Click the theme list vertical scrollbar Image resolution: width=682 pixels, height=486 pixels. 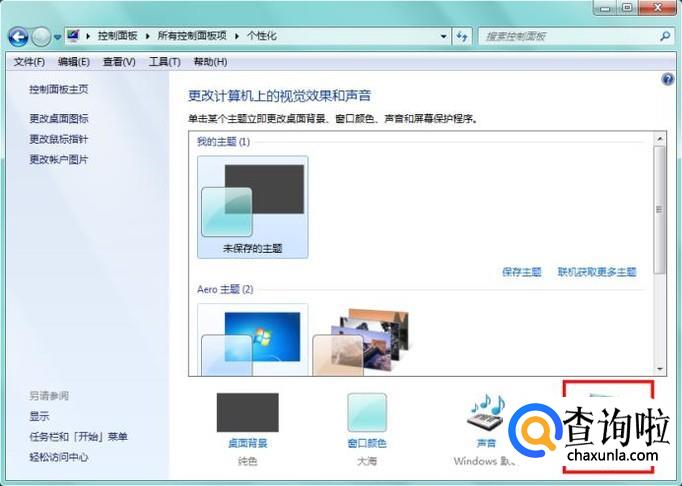[659, 210]
